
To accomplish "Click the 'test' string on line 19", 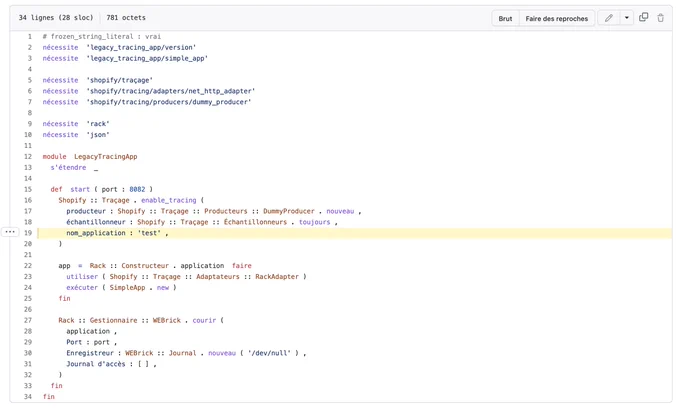I will point(149,233).
